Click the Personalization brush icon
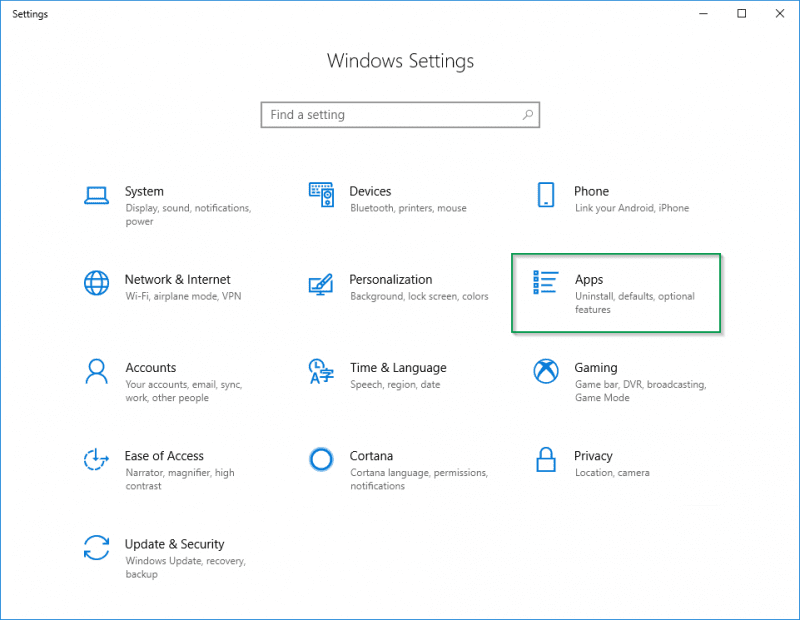Image resolution: width=800 pixels, height=620 pixels. pos(321,284)
